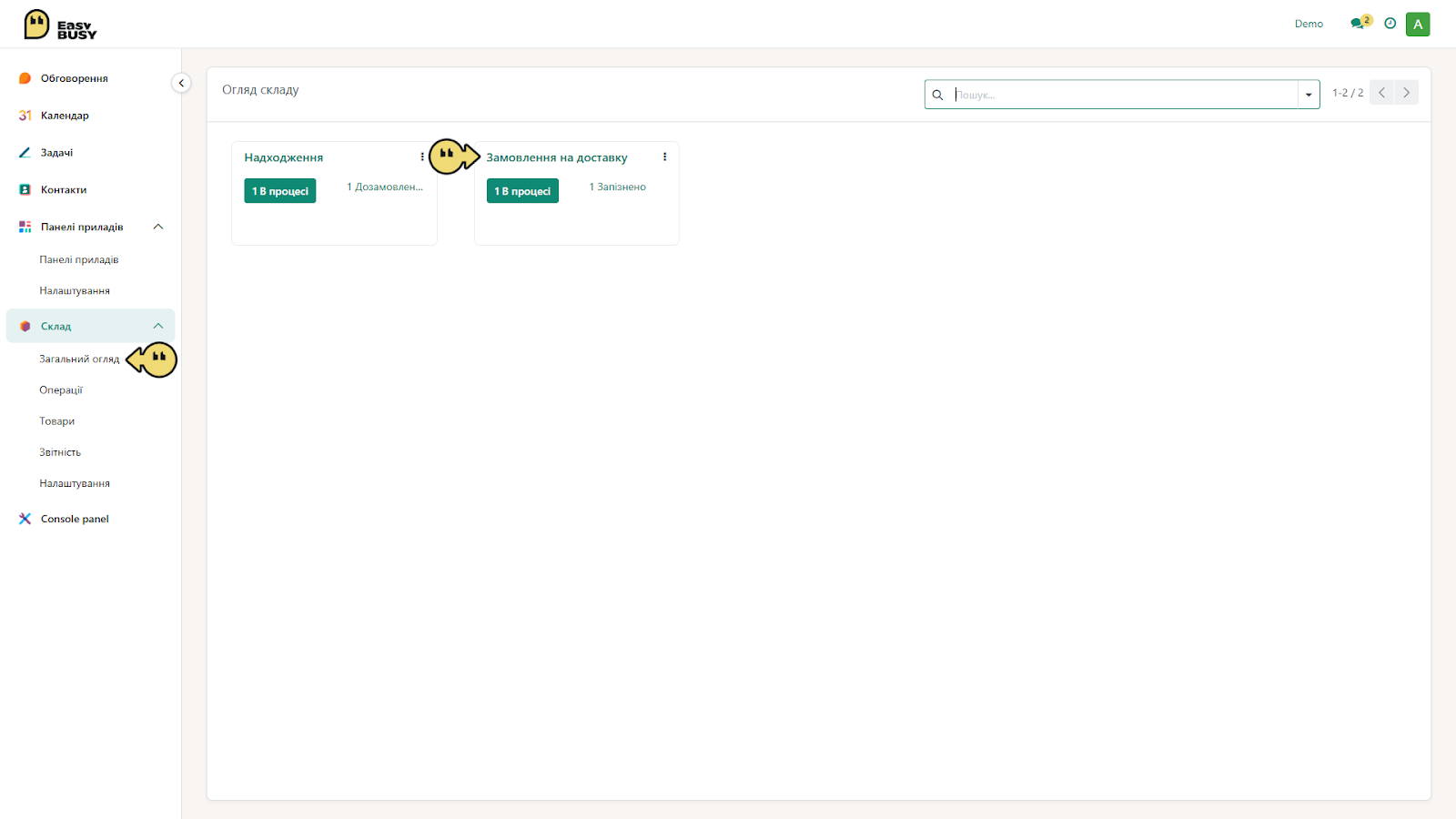Select Панелі приладів submenu item
The image size is (1456, 819).
pyautogui.click(x=79, y=259)
